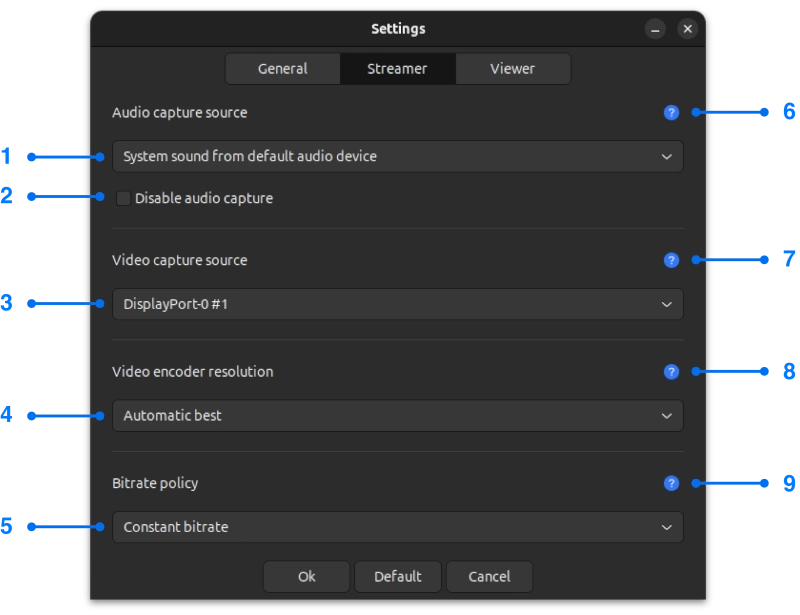View help for Video capture source
This screenshot has width=800, height=615.
pyautogui.click(x=670, y=260)
